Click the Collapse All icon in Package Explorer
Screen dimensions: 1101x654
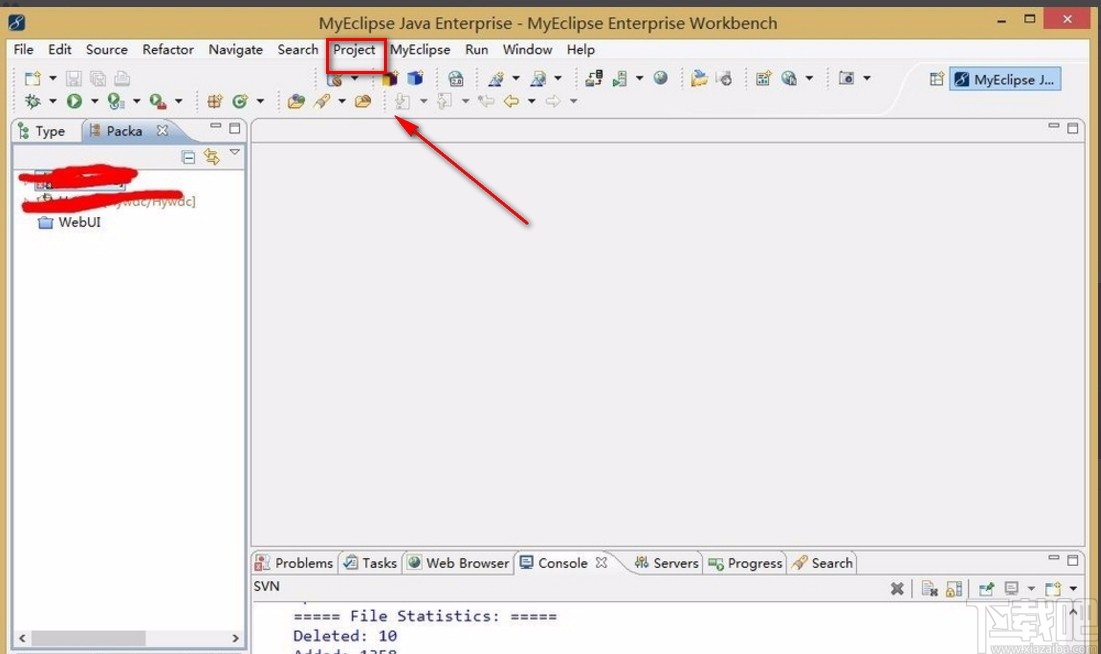click(187, 157)
